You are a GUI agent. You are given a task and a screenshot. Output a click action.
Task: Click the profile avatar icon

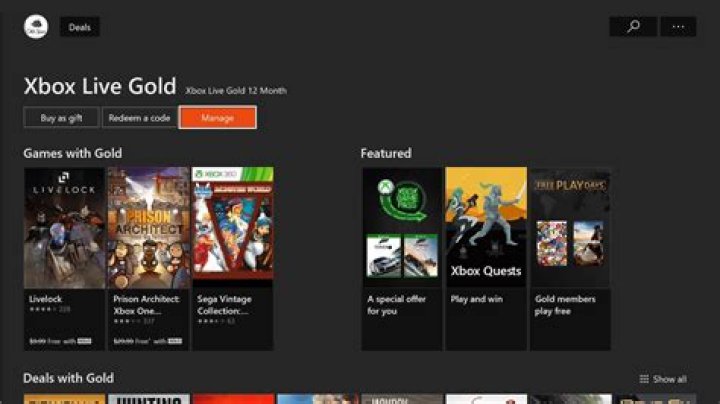[36, 27]
